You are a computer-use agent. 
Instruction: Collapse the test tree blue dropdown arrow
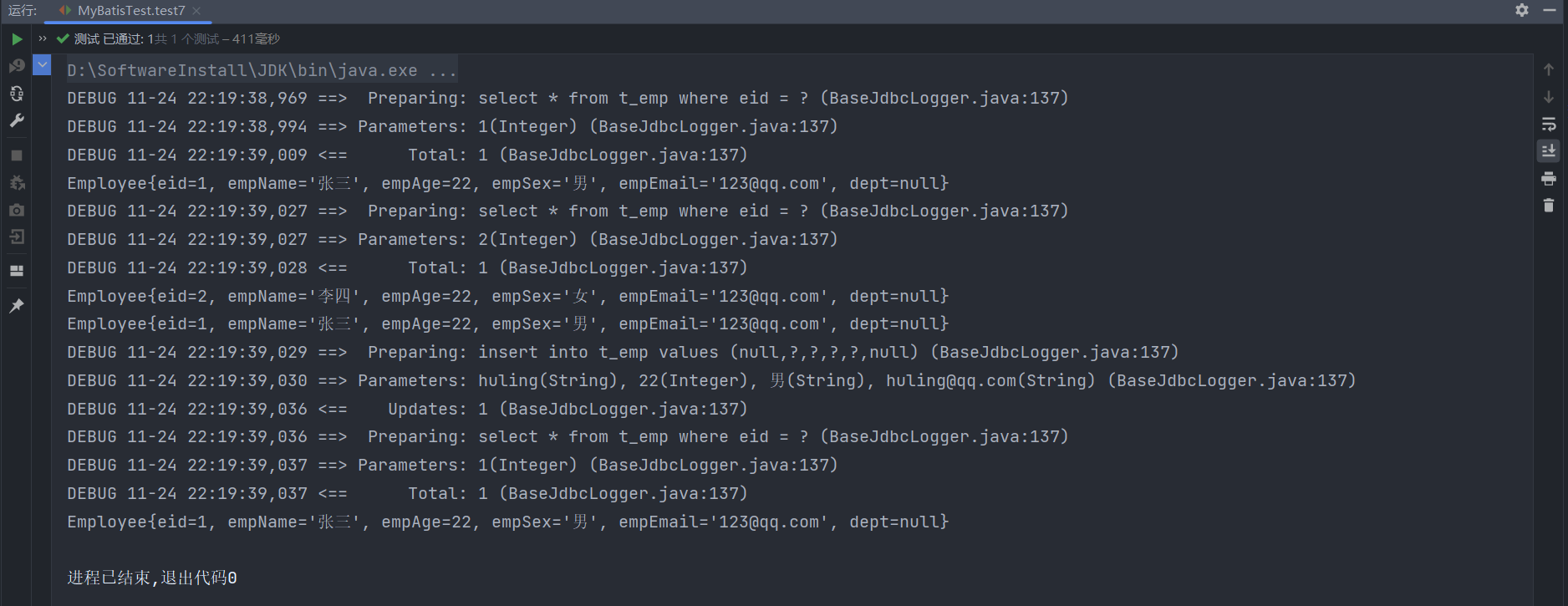tap(42, 64)
